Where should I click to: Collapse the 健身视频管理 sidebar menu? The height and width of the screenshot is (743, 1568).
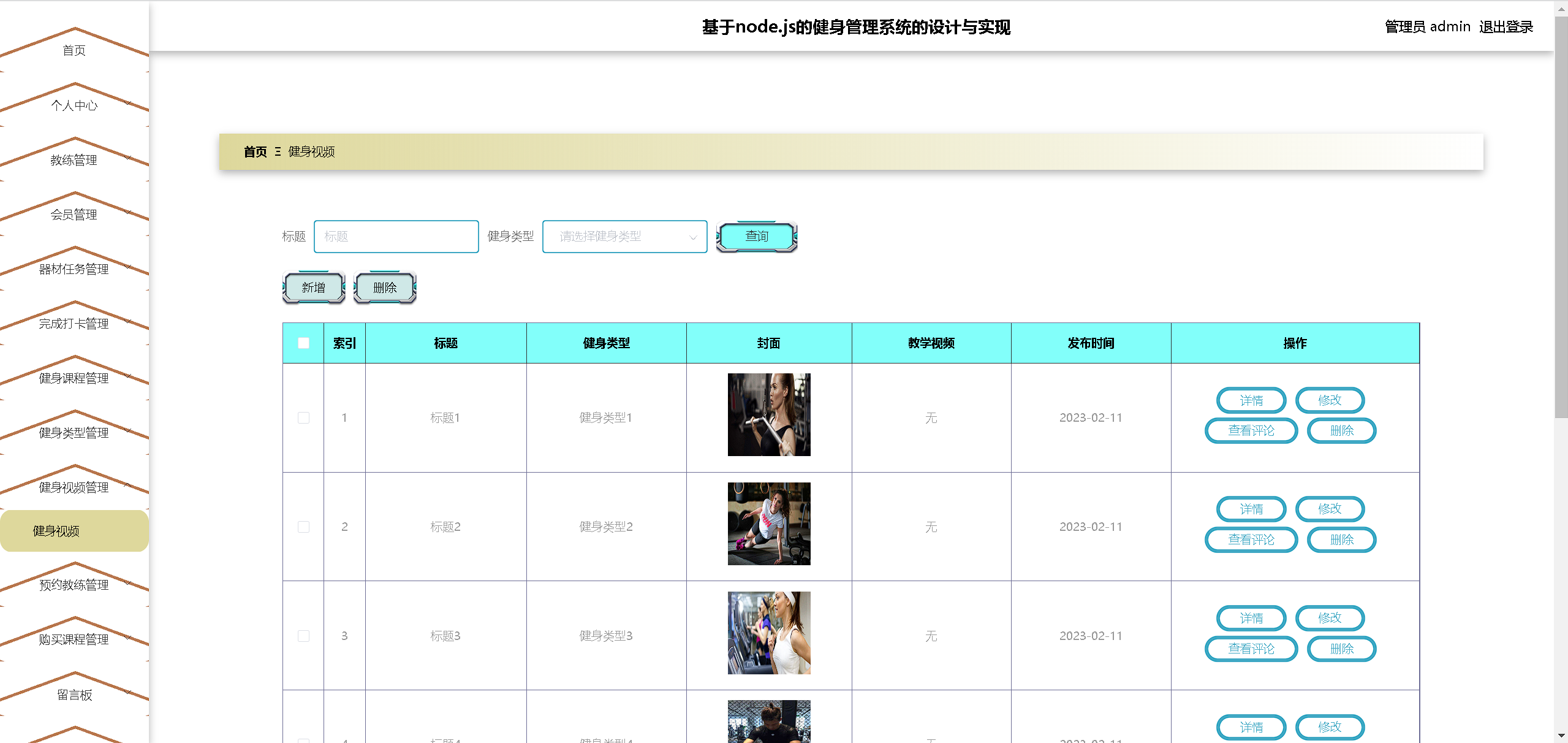[x=74, y=487]
